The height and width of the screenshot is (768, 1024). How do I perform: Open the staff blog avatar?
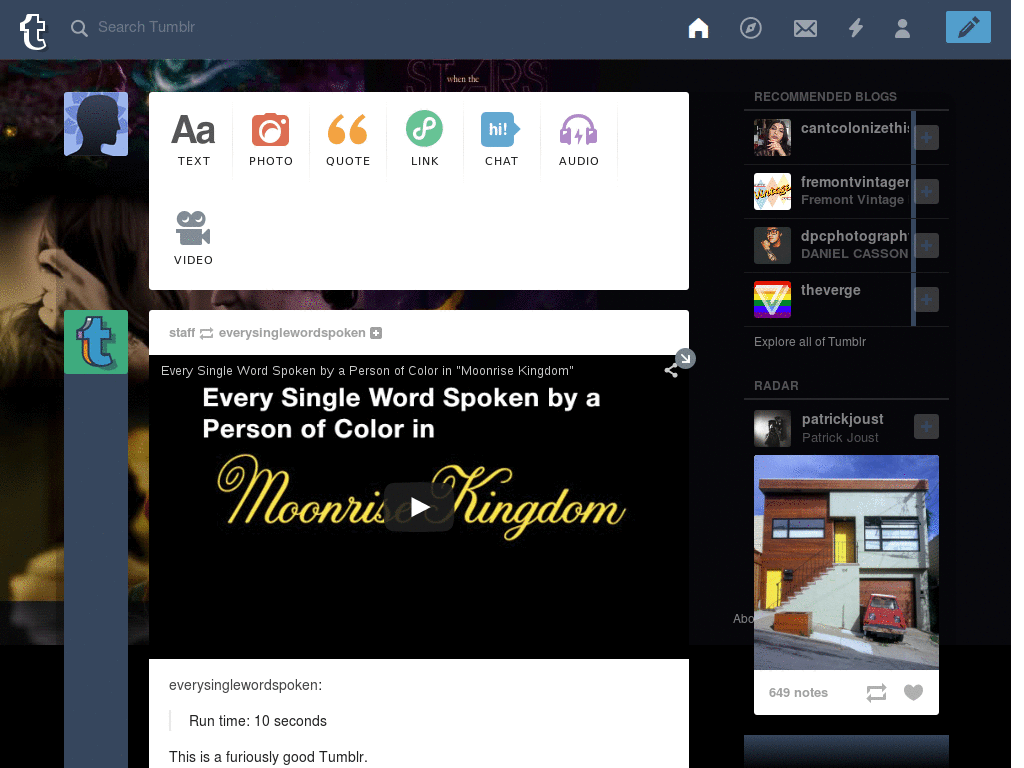tap(96, 342)
